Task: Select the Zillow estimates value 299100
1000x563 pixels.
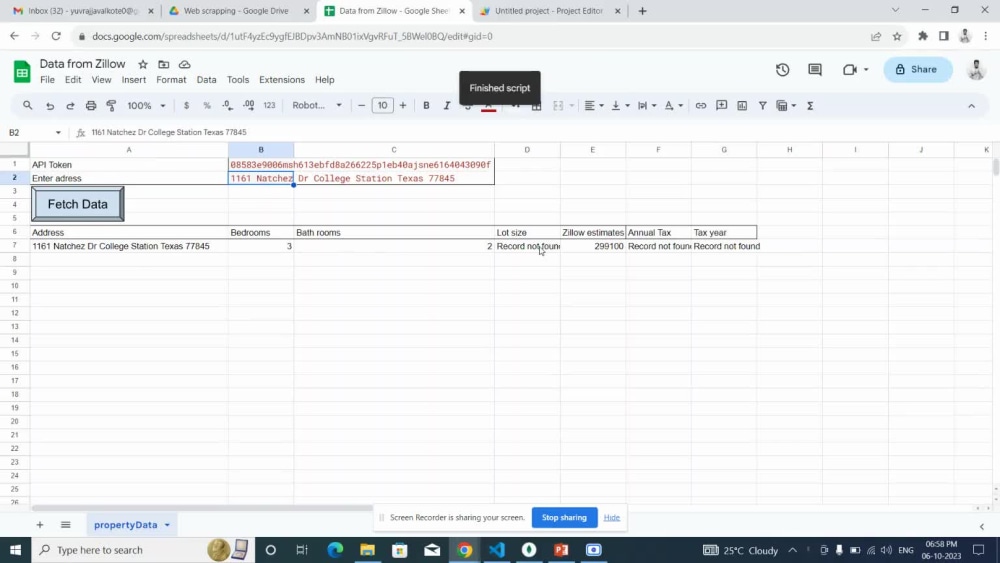Action: pos(592,246)
